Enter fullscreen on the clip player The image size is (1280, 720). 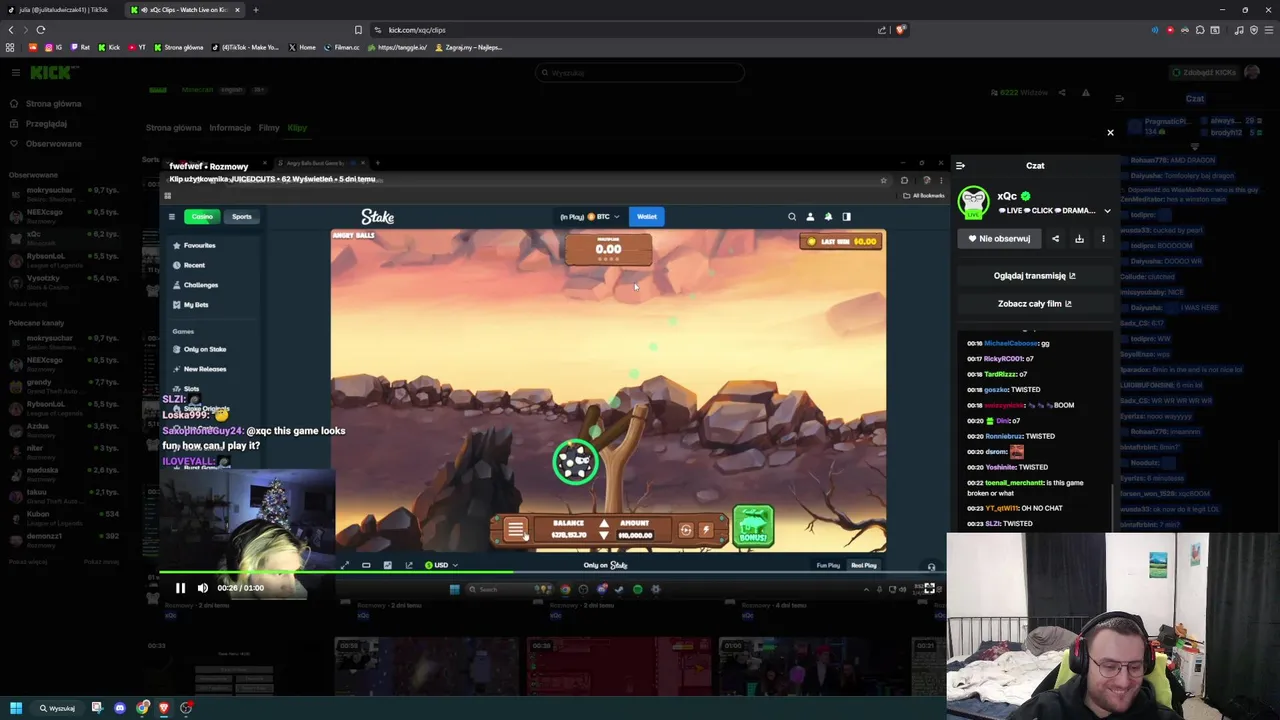[929, 588]
